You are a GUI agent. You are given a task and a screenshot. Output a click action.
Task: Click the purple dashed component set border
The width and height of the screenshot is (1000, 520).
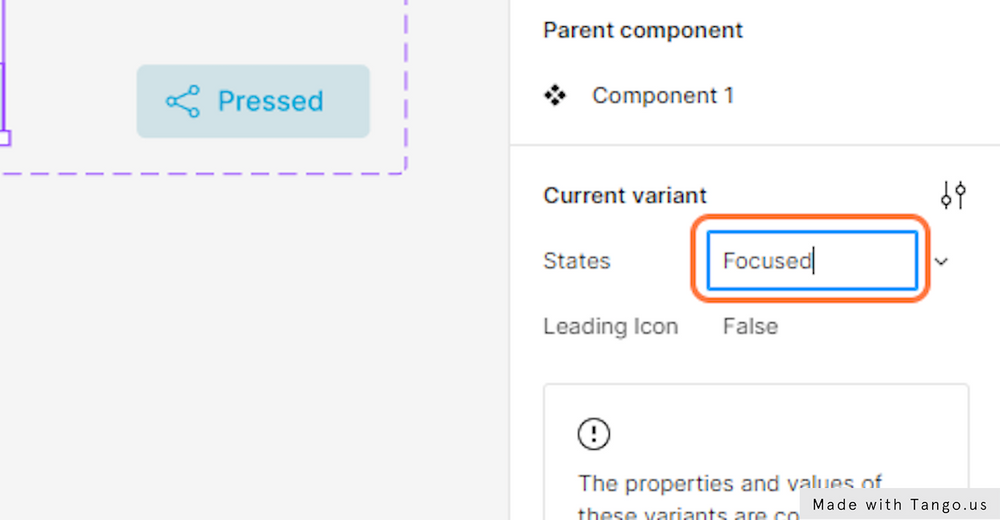click(x=406, y=86)
